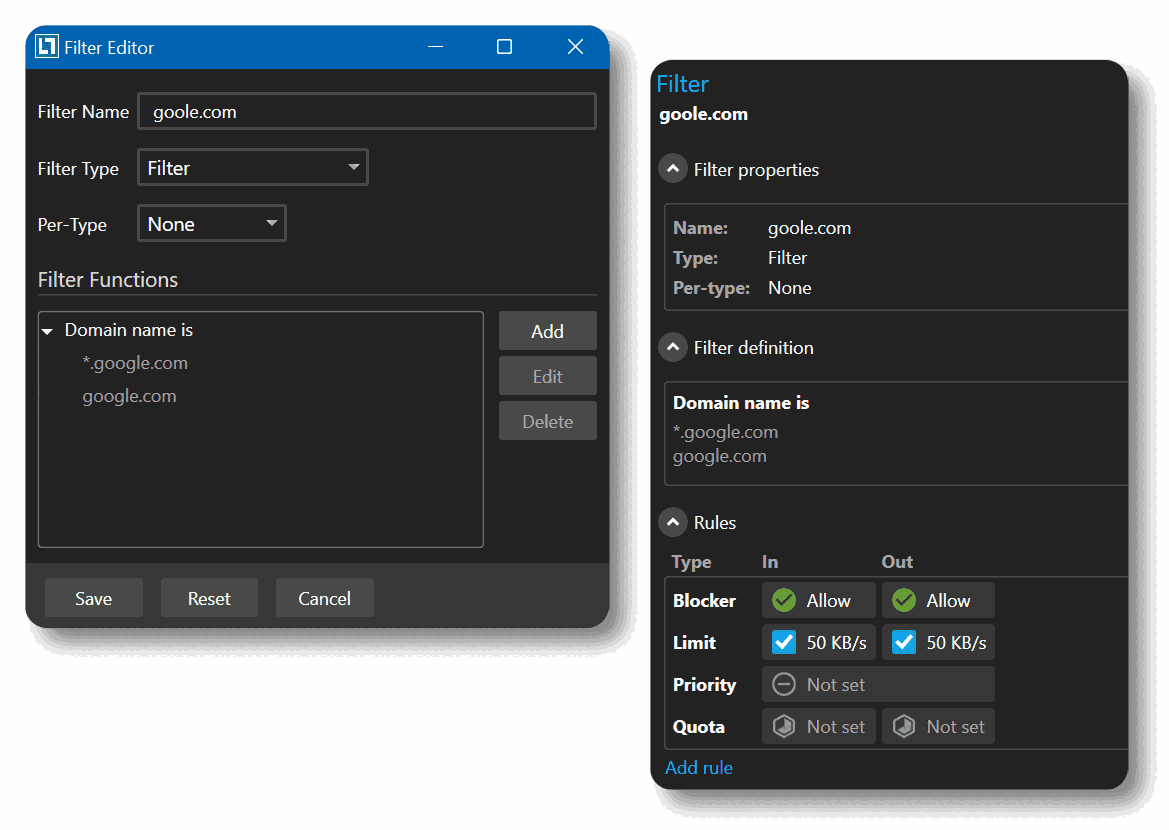1169x830 pixels.
Task: Disable the outgoing 50 KB/s limit checkbox
Action: 903,642
